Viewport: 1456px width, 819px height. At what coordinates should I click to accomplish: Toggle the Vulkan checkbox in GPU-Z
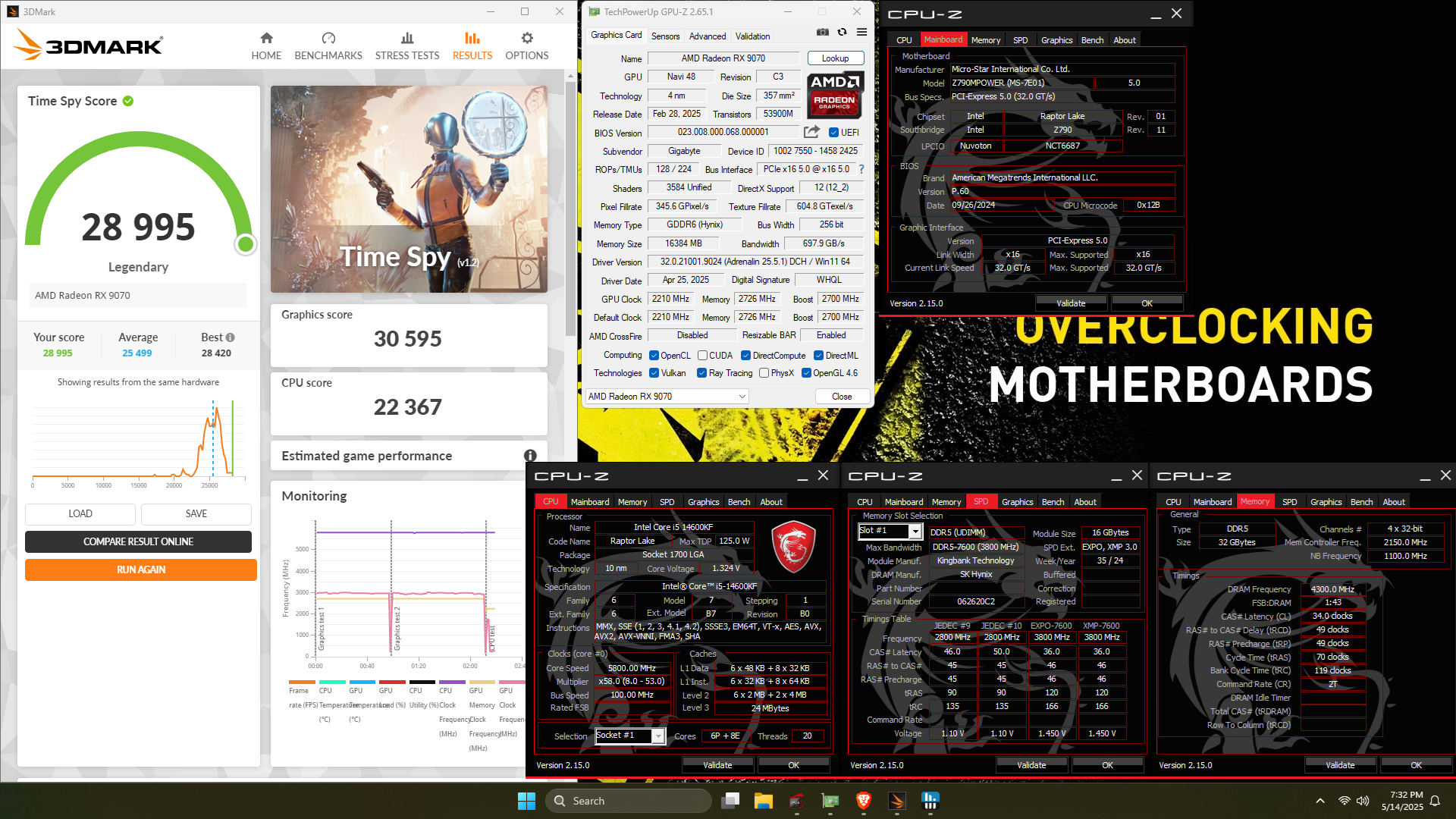(654, 373)
